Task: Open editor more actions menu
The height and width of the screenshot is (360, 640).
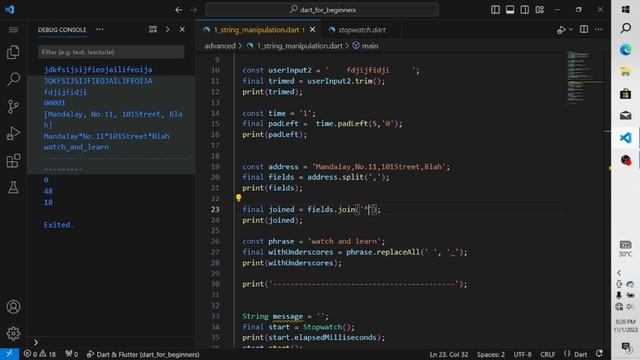Action: point(598,29)
